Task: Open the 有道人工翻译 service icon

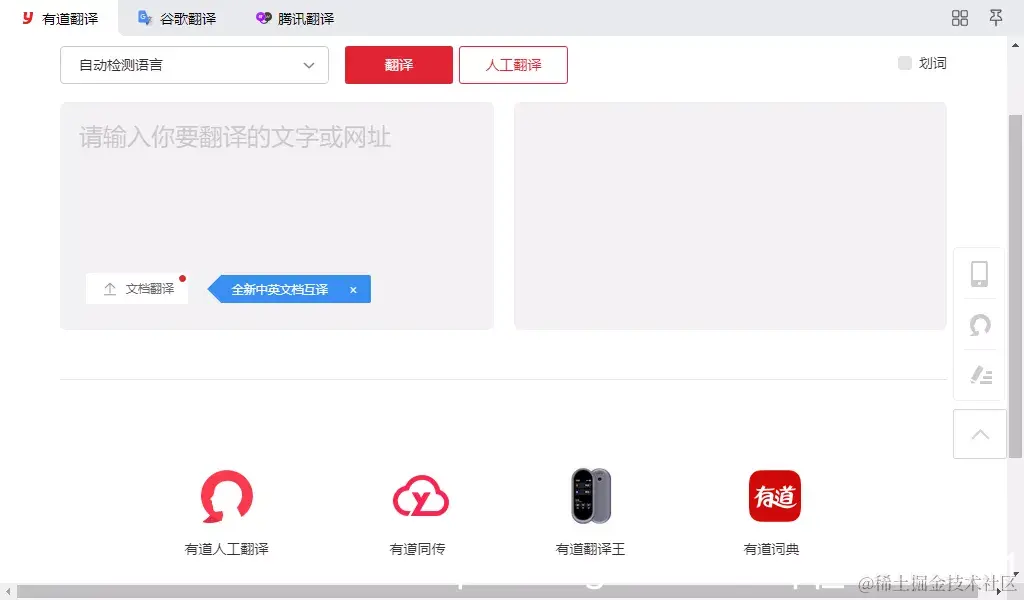Action: [226, 498]
